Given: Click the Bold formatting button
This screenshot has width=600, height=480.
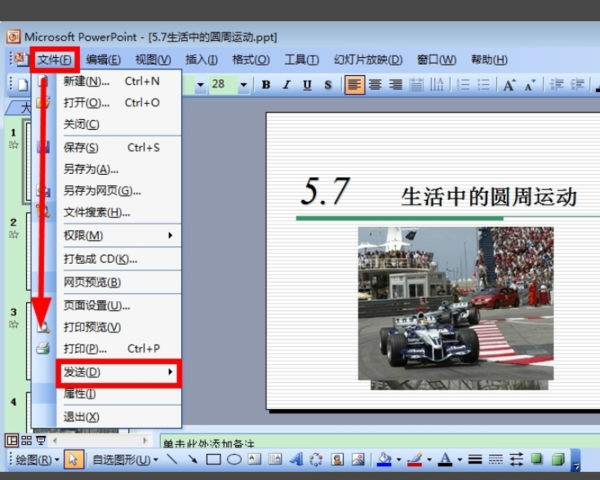Looking at the screenshot, I should pos(266,85).
